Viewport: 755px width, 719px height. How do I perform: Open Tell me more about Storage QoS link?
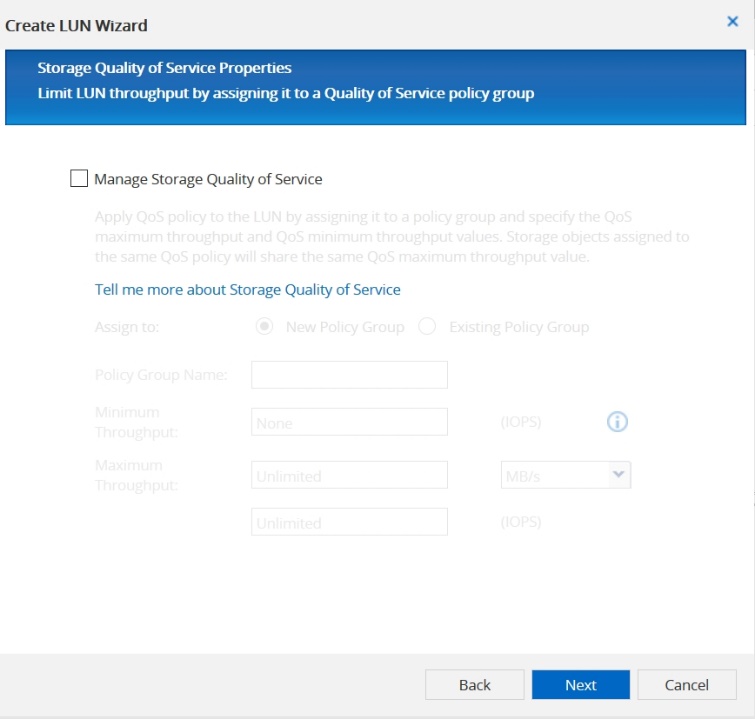pyautogui.click(x=247, y=289)
